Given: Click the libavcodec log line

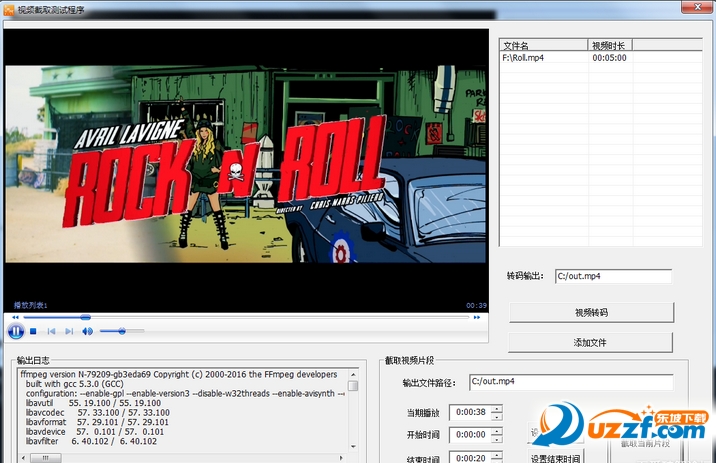Looking at the screenshot, I should click(98, 413).
